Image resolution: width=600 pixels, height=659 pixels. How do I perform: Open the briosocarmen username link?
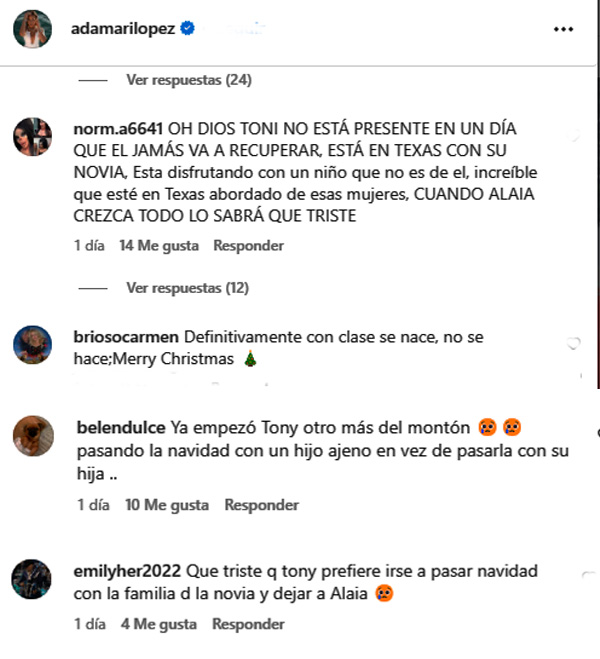pos(126,337)
